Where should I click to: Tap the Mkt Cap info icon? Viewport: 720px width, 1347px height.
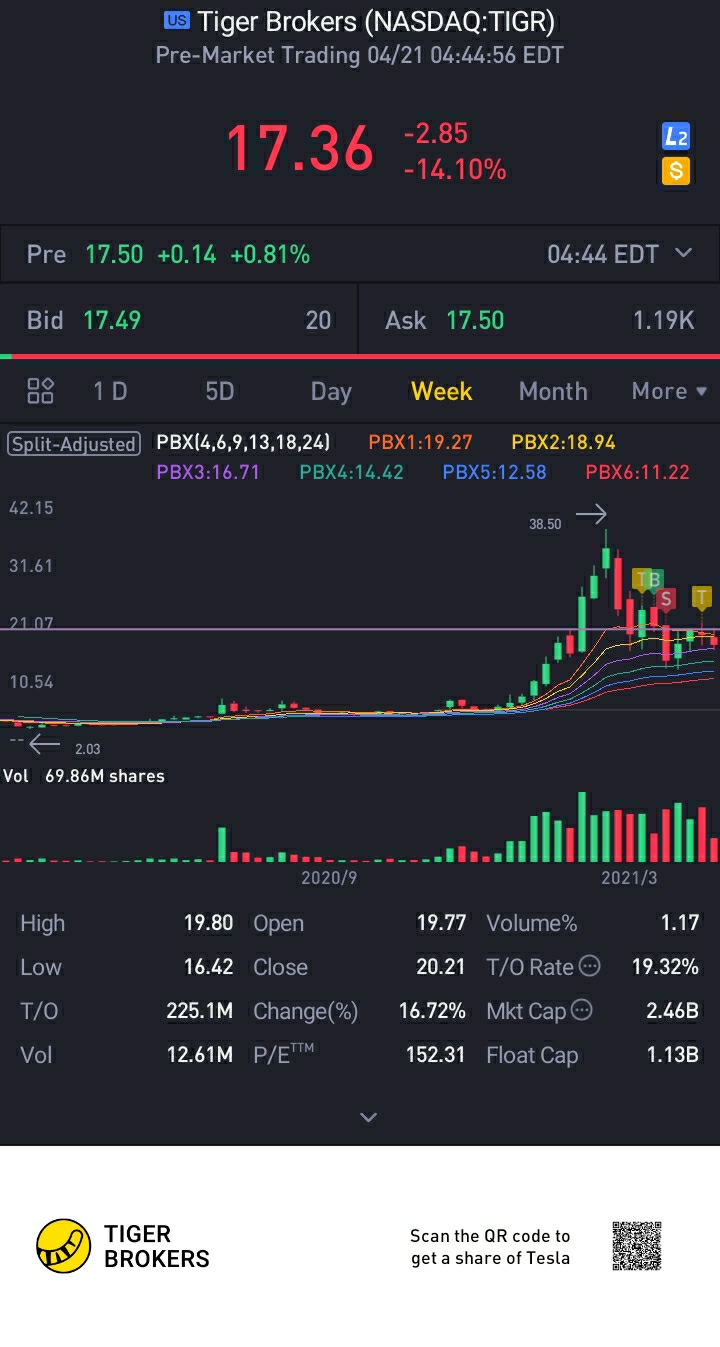[582, 1010]
